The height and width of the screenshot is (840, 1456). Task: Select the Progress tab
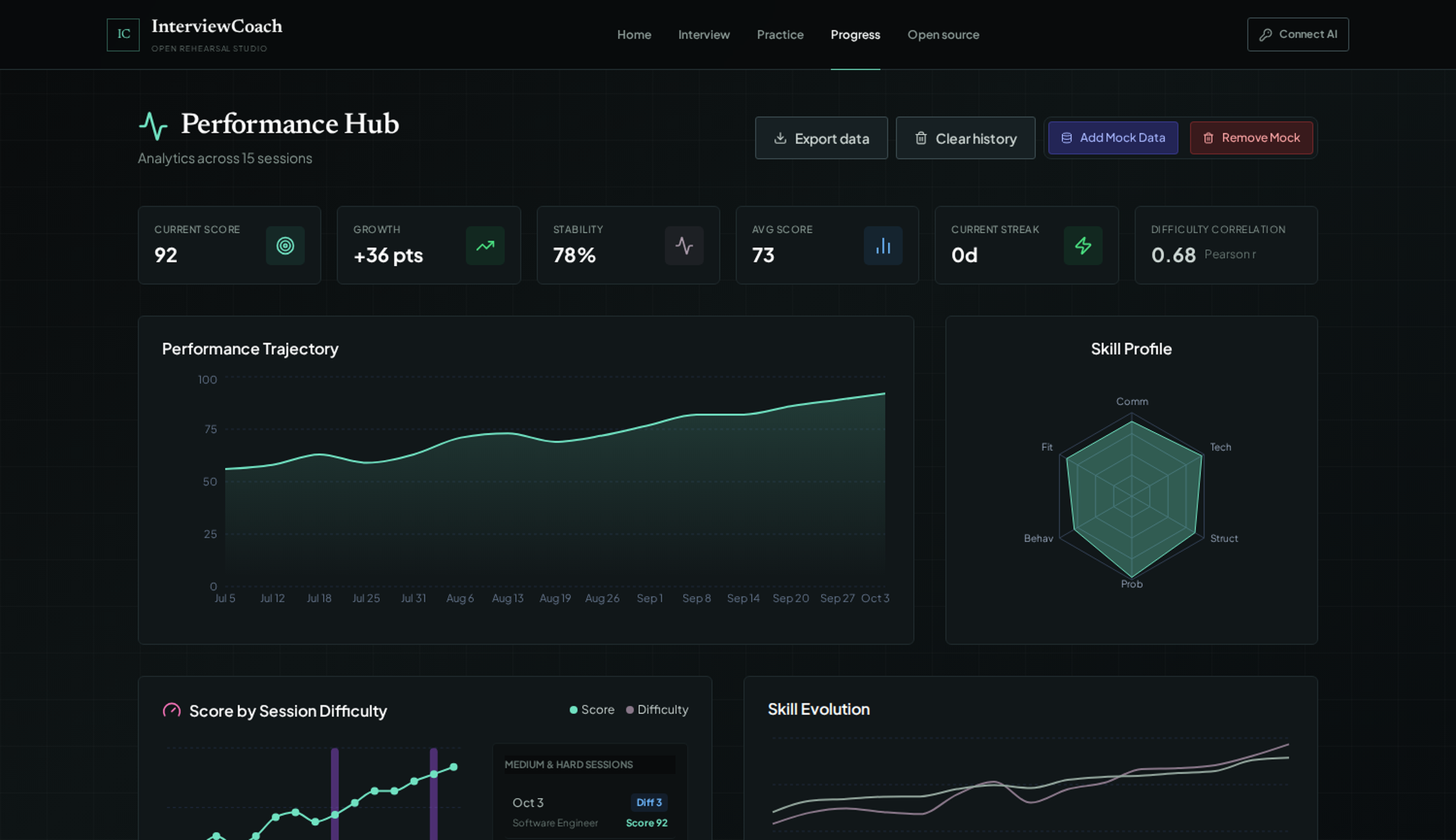point(855,34)
